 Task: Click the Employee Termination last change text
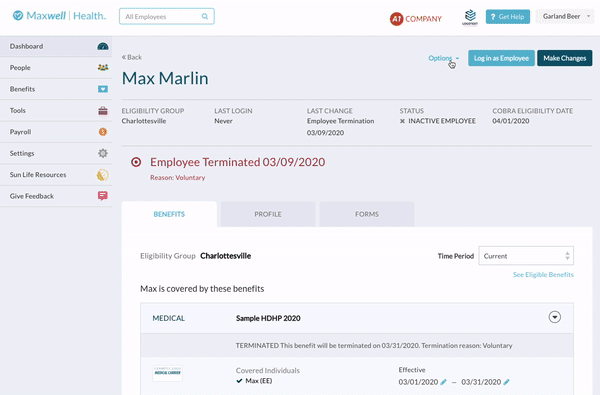(340, 121)
